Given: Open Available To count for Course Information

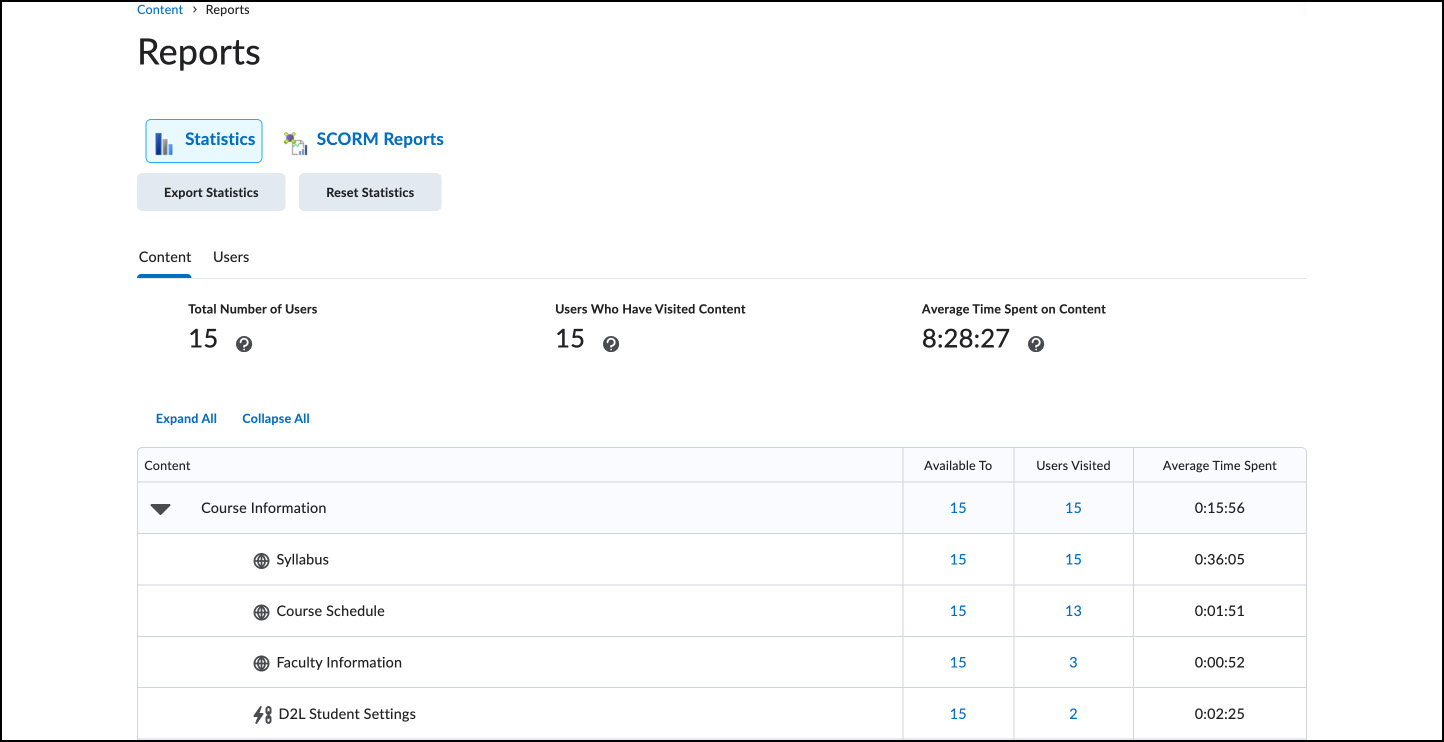Looking at the screenshot, I should (x=958, y=508).
